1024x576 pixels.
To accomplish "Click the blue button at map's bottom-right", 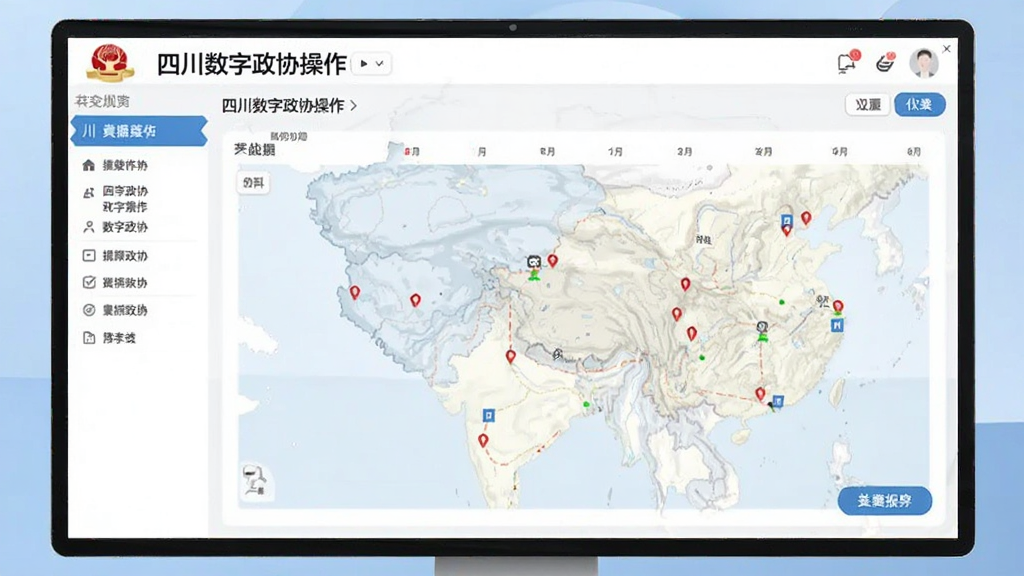I will 884,501.
